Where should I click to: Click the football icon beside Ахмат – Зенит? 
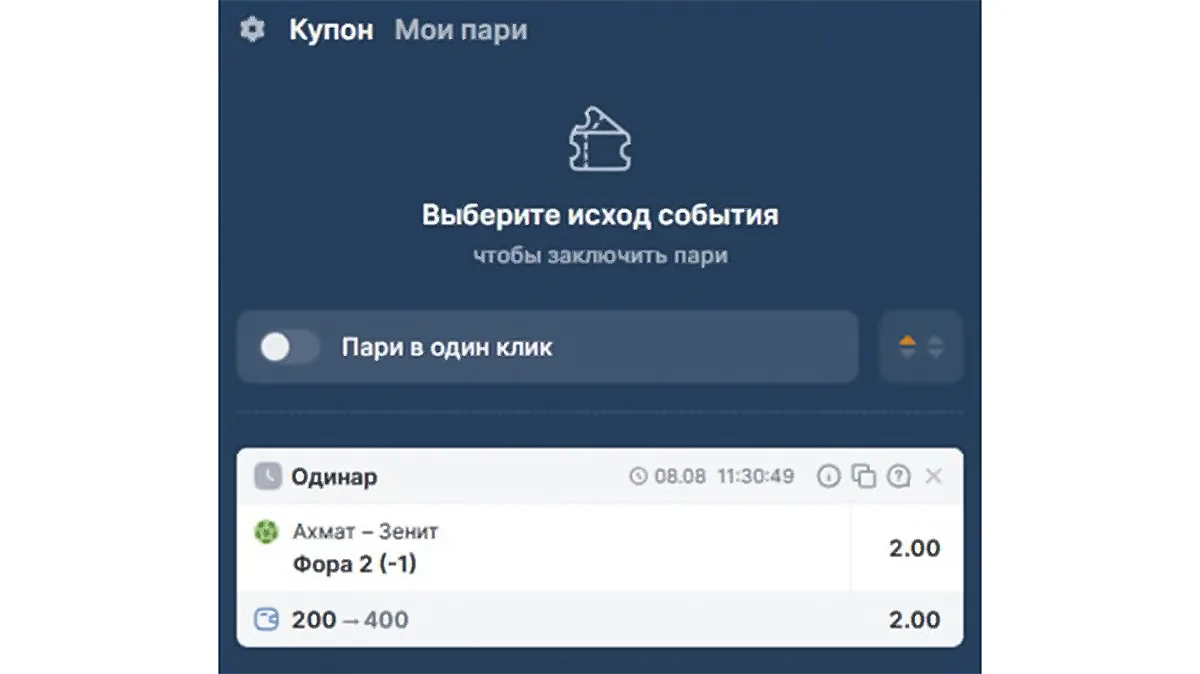[266, 532]
